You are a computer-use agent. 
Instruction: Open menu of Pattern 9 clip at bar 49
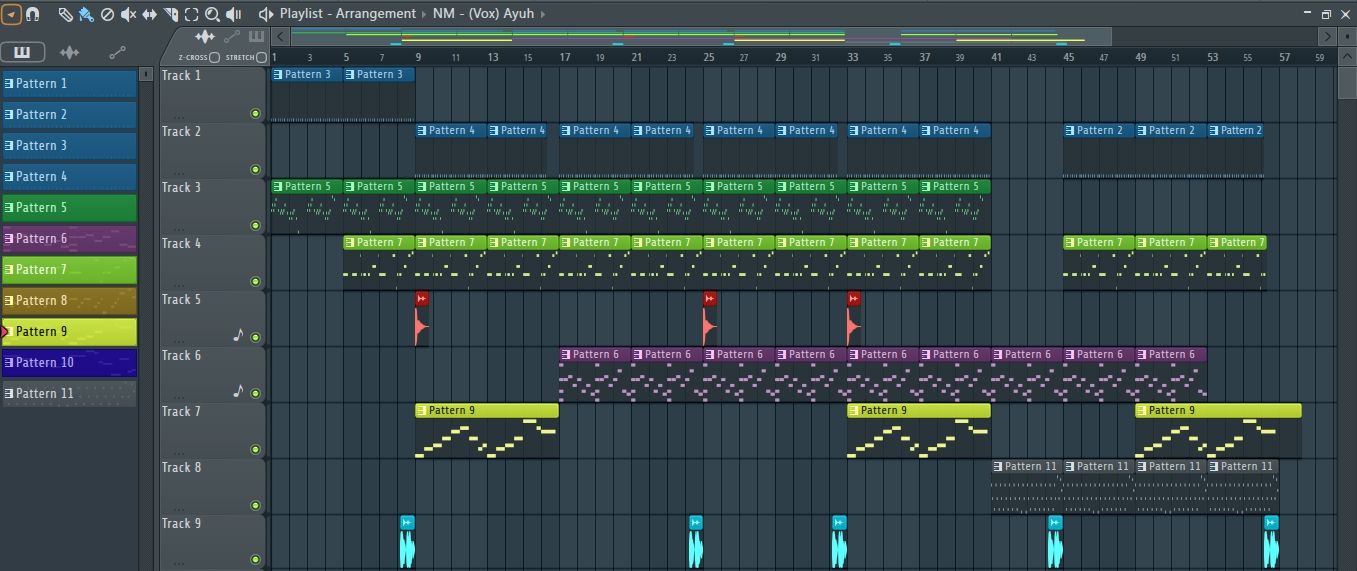tap(1142, 411)
